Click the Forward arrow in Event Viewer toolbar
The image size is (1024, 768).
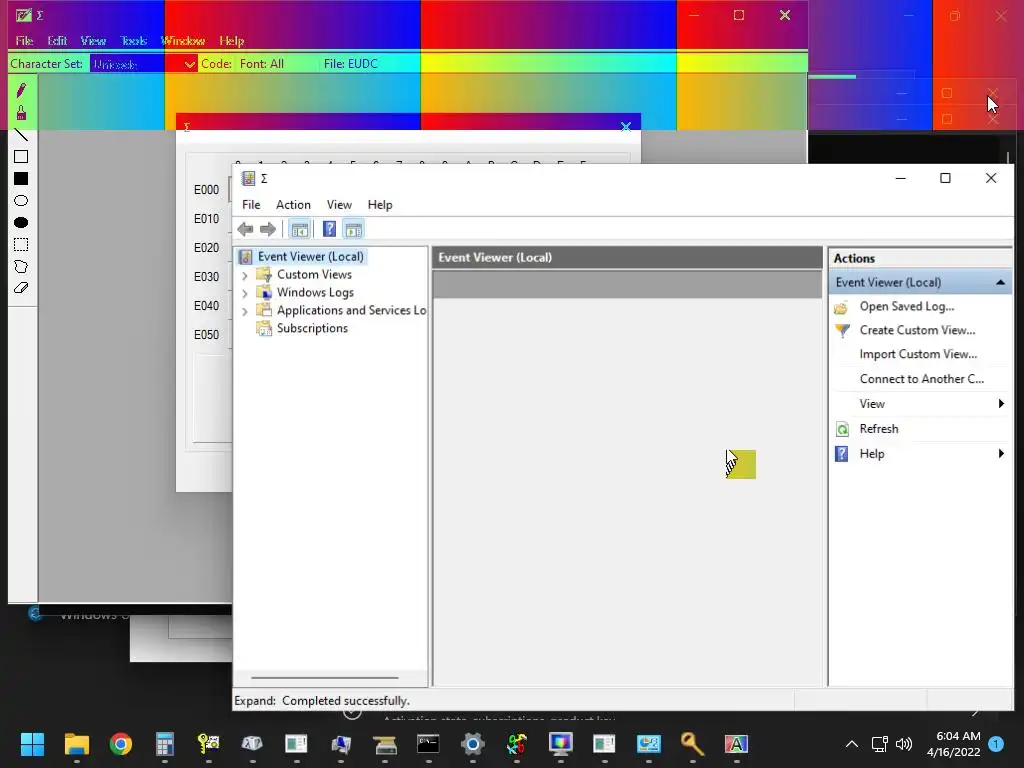(x=268, y=229)
